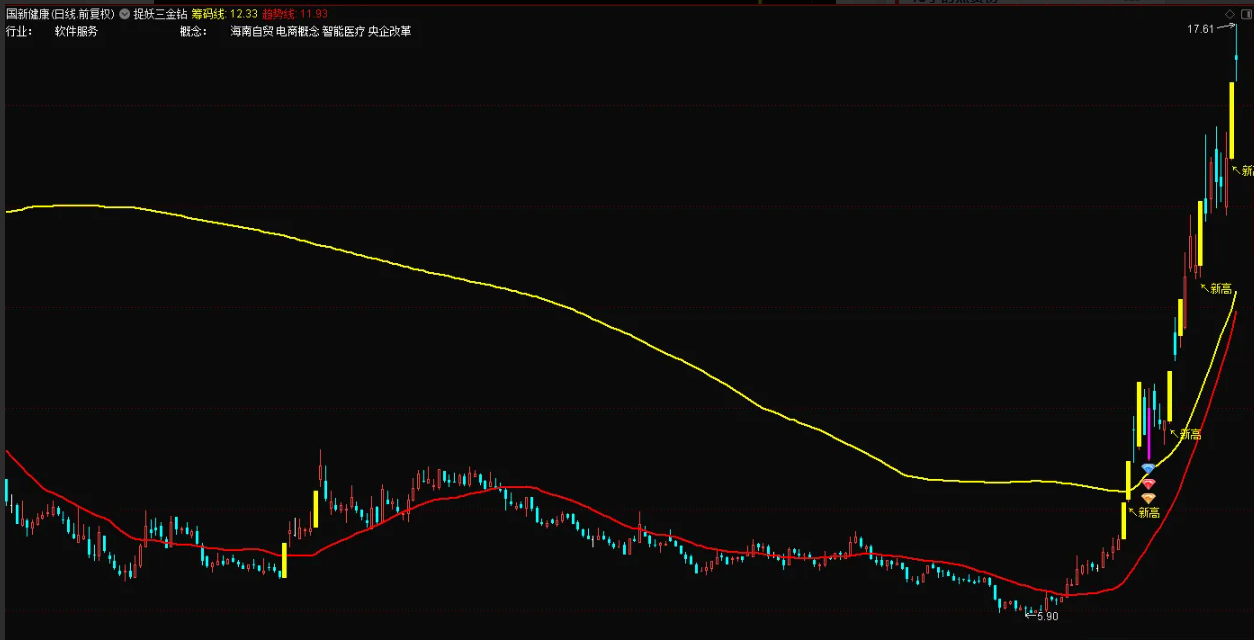
Task: Open the 海南自贸 concept link
Action: coord(251,31)
